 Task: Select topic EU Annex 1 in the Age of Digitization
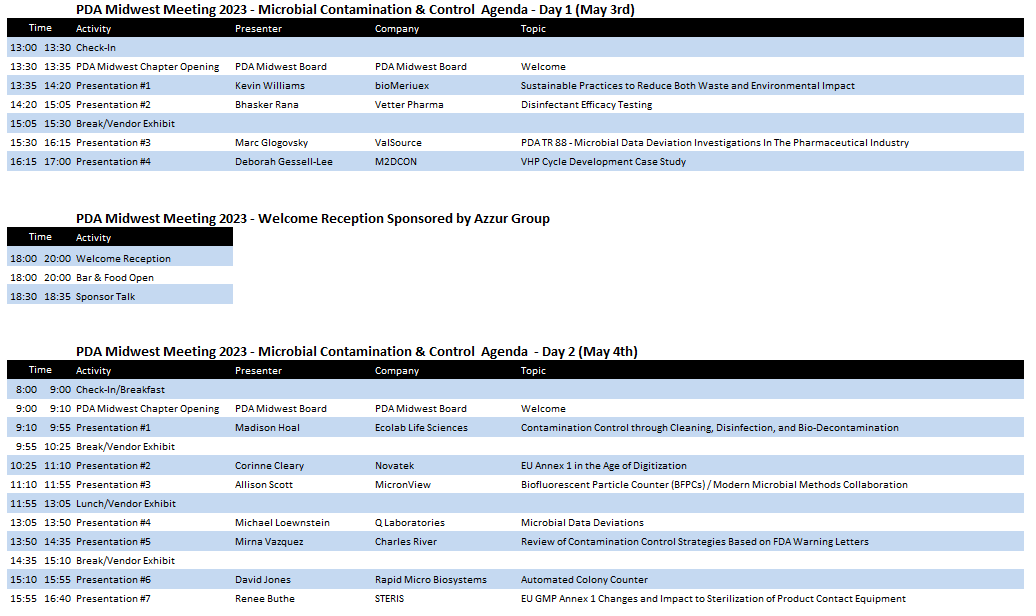coord(603,466)
